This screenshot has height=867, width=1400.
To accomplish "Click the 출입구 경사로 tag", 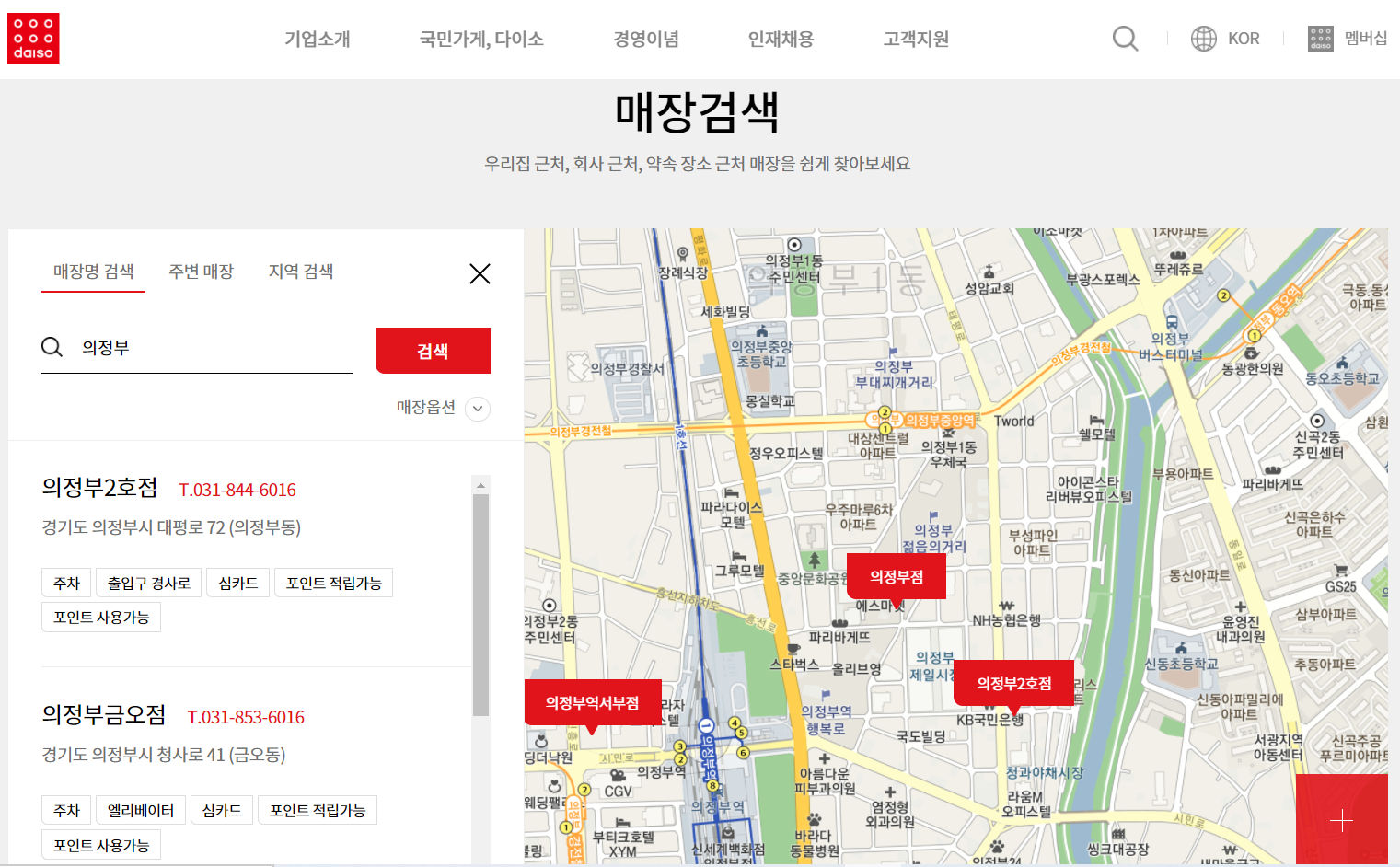I will pyautogui.click(x=149, y=583).
